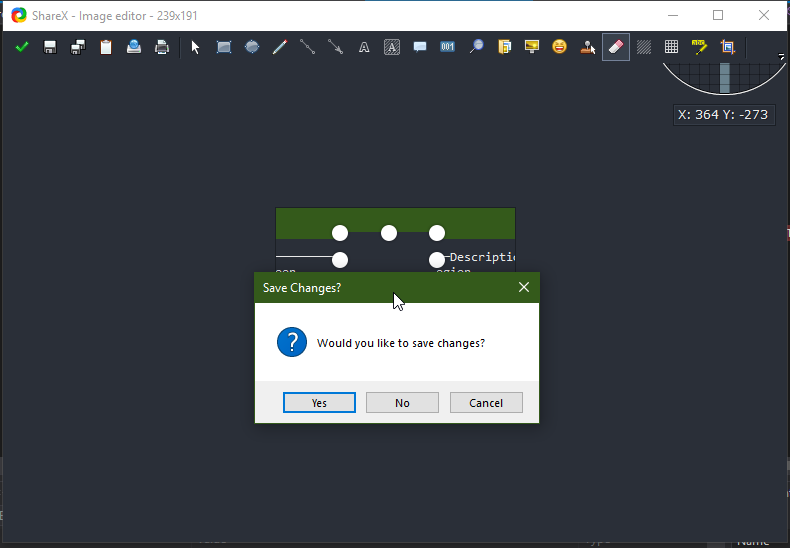Screen dimensions: 790x548
Task: Select the Sticker emoji tool
Action: point(559,47)
